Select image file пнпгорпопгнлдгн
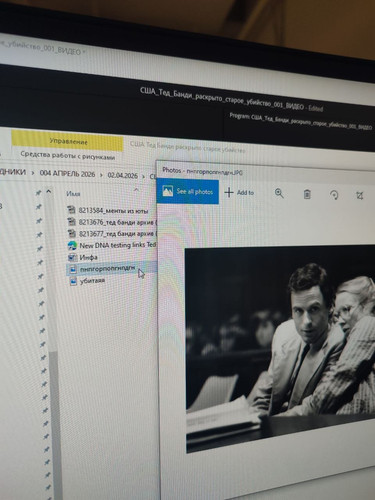Screen dimensions: 375x500 pos(107,269)
